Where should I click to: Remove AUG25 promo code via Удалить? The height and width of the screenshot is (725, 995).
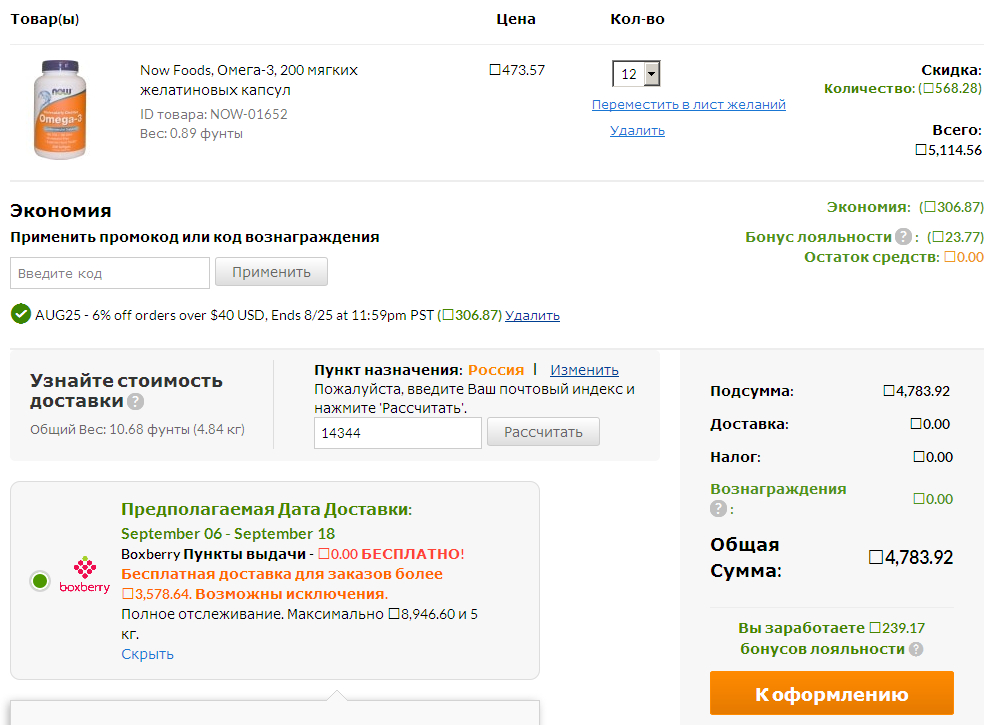click(x=532, y=315)
